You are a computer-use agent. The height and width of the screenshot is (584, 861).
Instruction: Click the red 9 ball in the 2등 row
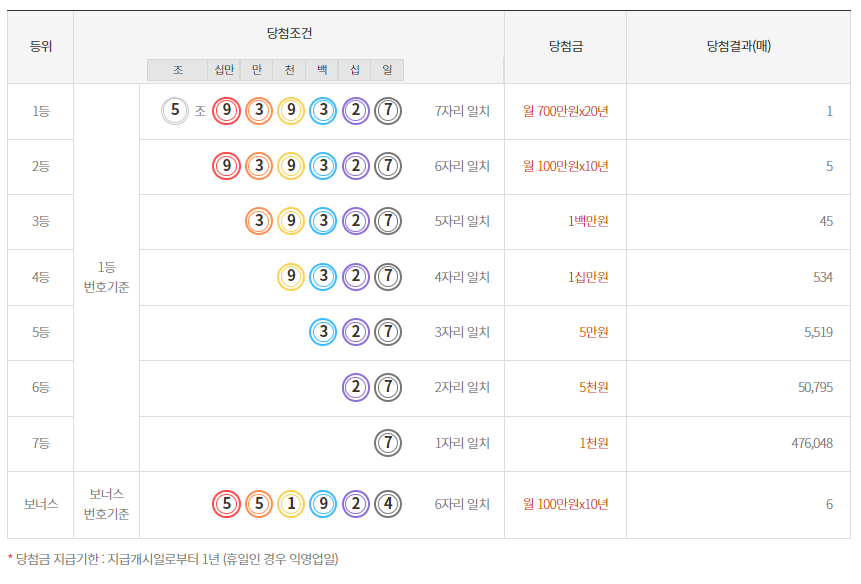(226, 166)
